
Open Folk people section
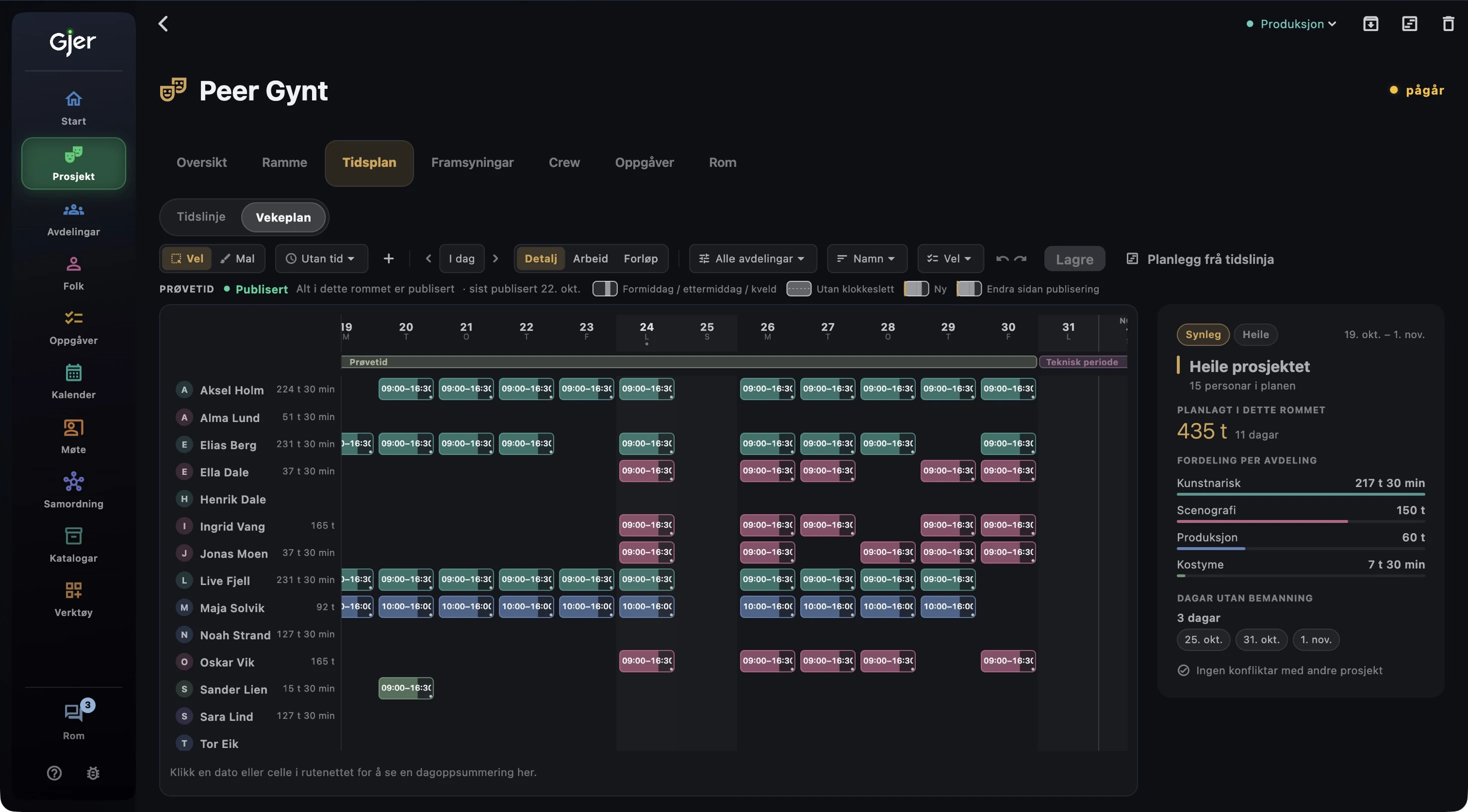click(74, 273)
